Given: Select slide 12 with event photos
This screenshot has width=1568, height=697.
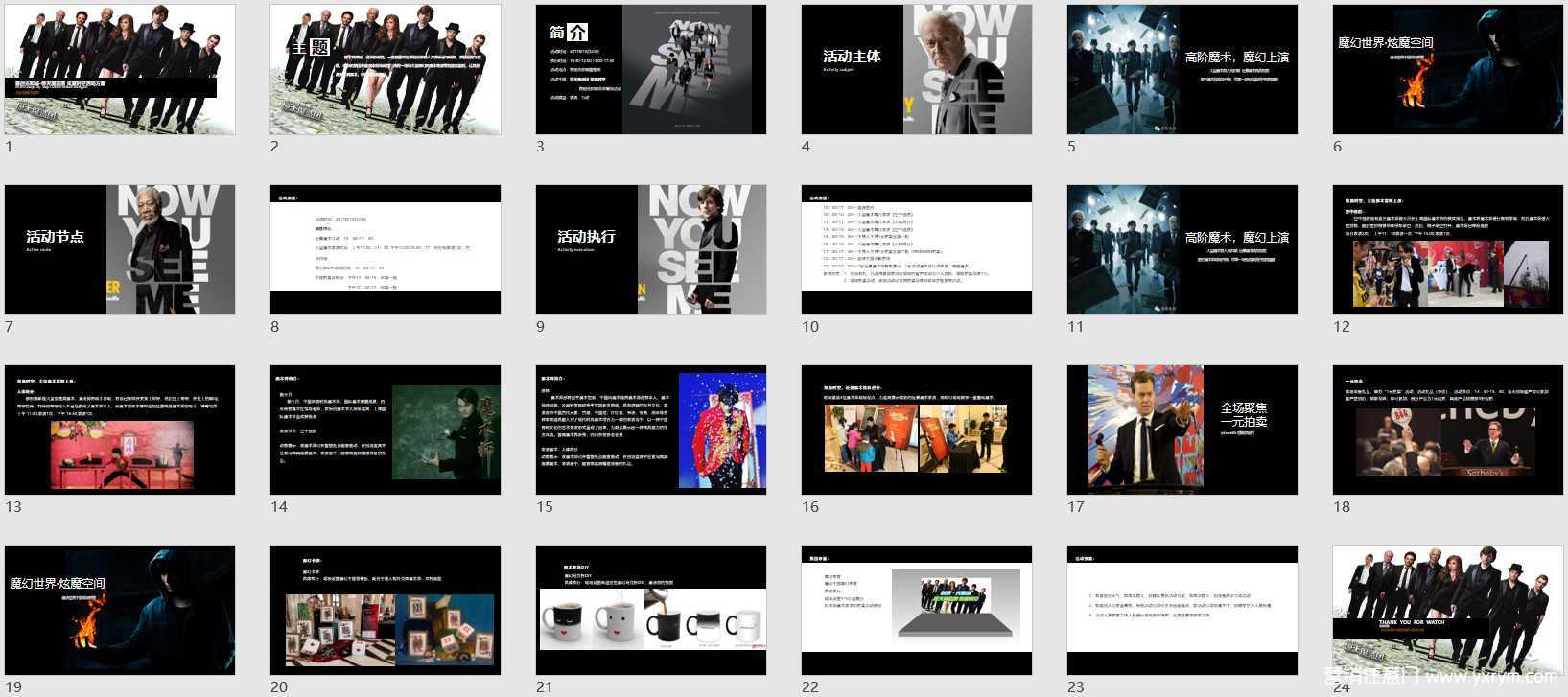Looking at the screenshot, I should 1448,249.
